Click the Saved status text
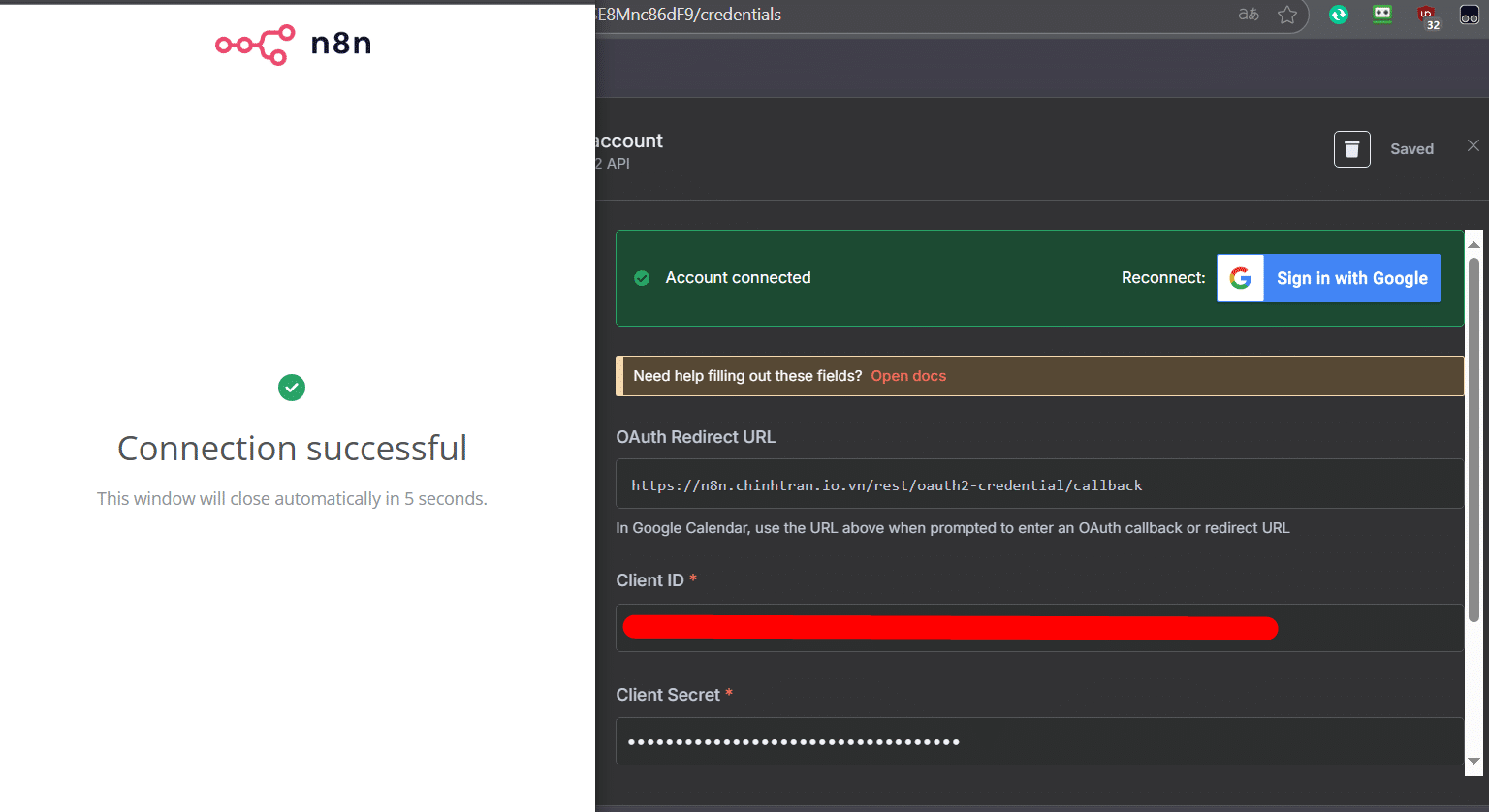 tap(1411, 149)
